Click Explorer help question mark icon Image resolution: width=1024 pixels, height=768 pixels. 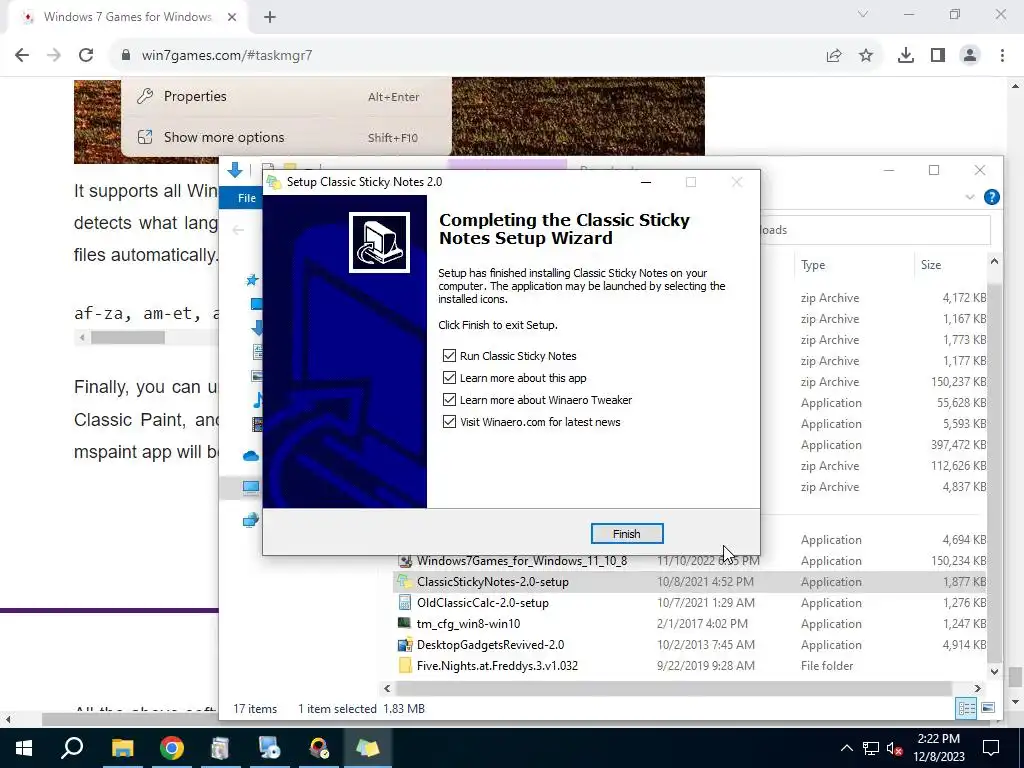pos(991,197)
